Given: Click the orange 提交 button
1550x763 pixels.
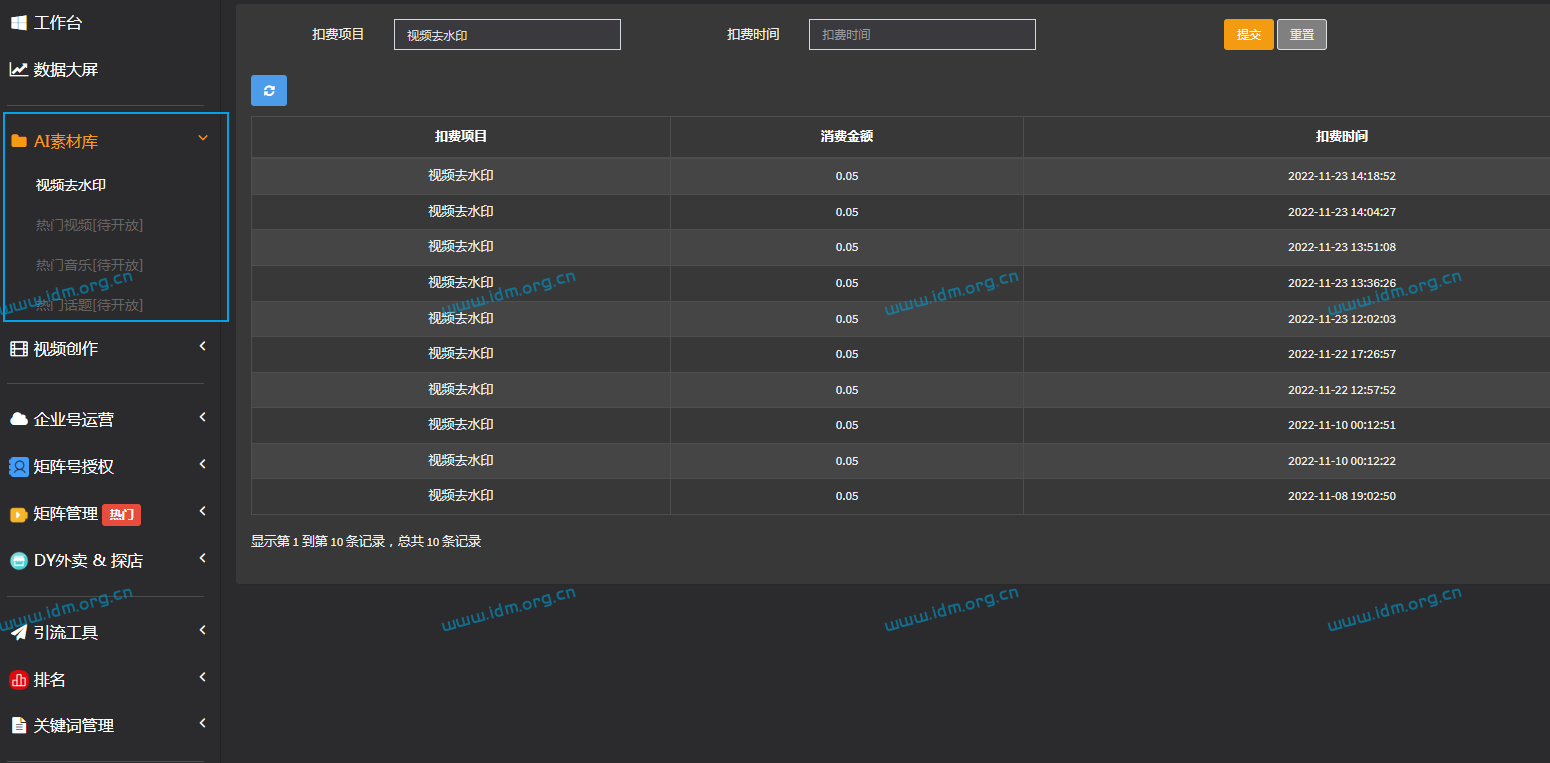Looking at the screenshot, I should [x=1249, y=34].
